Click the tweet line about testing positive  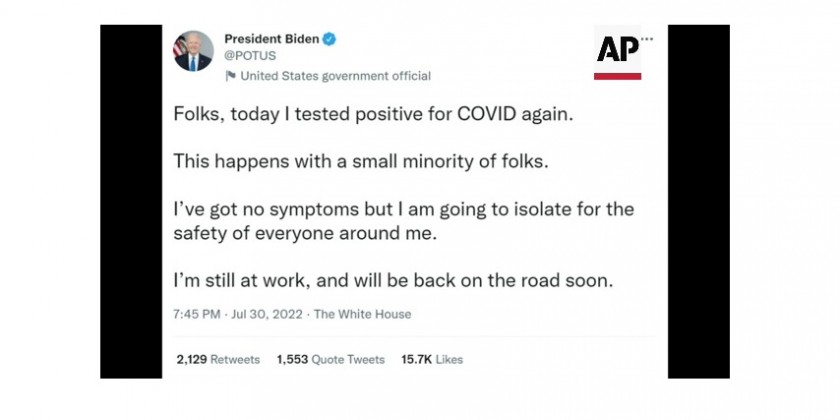[375, 115]
